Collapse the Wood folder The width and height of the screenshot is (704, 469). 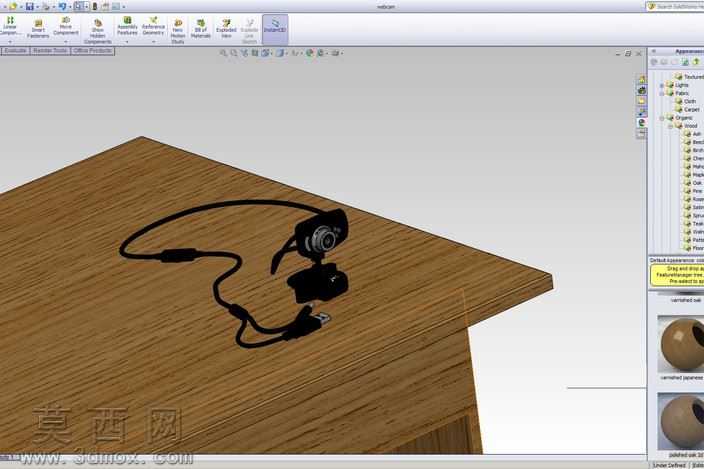point(670,127)
